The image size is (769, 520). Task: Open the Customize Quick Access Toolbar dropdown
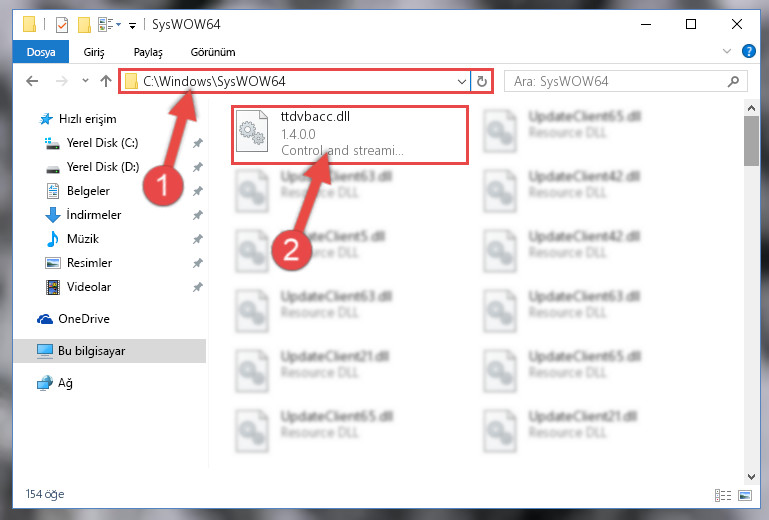132,26
